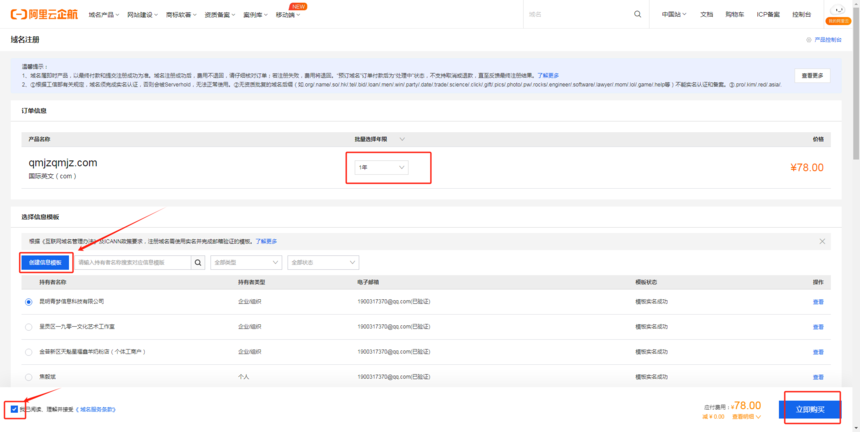Image resolution: width=860 pixels, height=432 pixels.
Task: Open the 购物车 link in top navigation
Action: coord(735,15)
